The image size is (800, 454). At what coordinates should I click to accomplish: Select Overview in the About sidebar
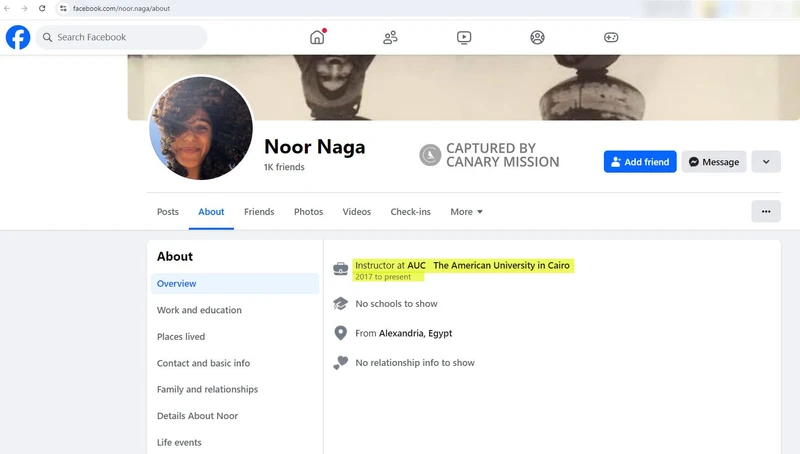235,284
